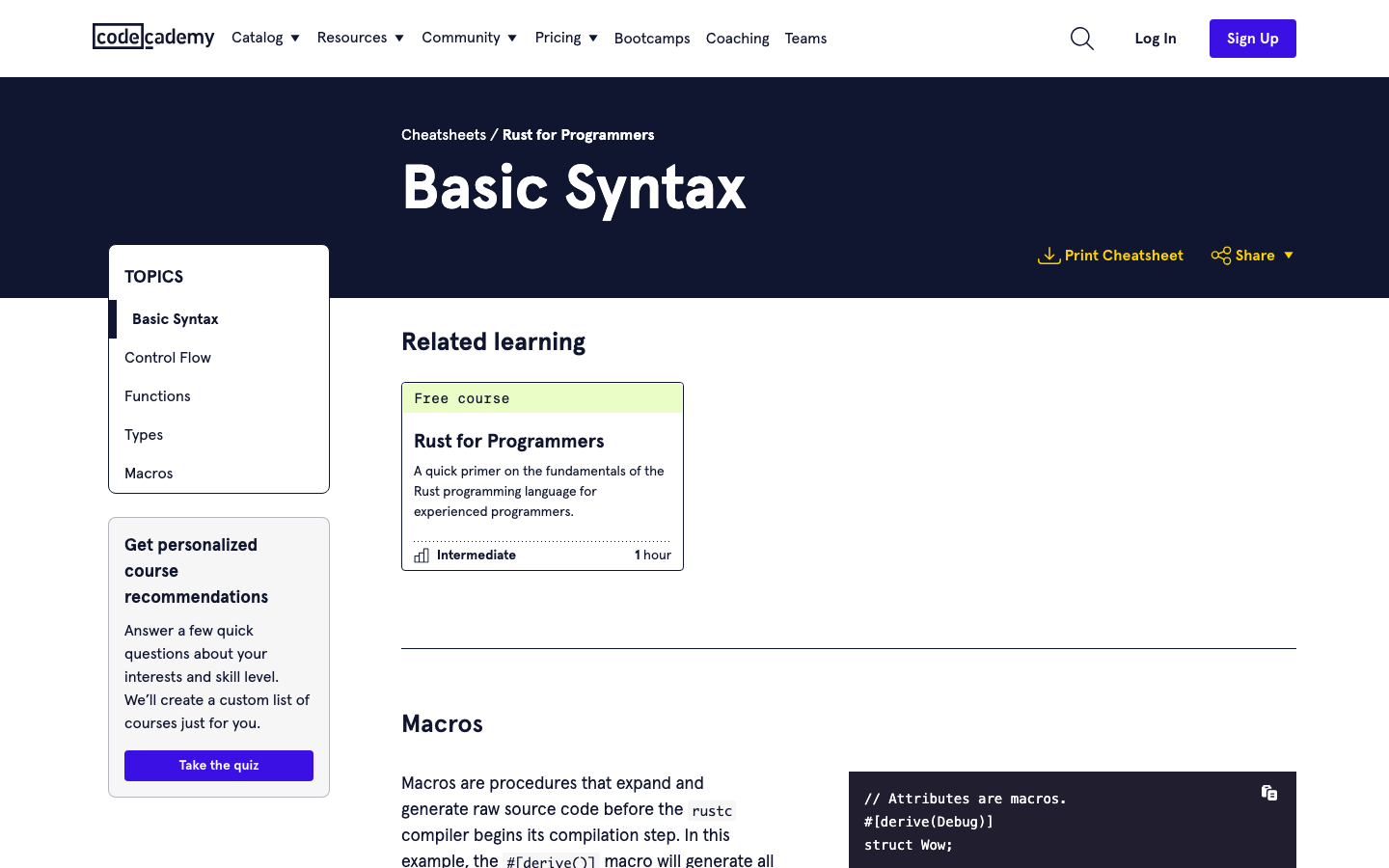1389x868 pixels.
Task: Click the download icon beside Print Cheatsheet
Action: pos(1049,256)
